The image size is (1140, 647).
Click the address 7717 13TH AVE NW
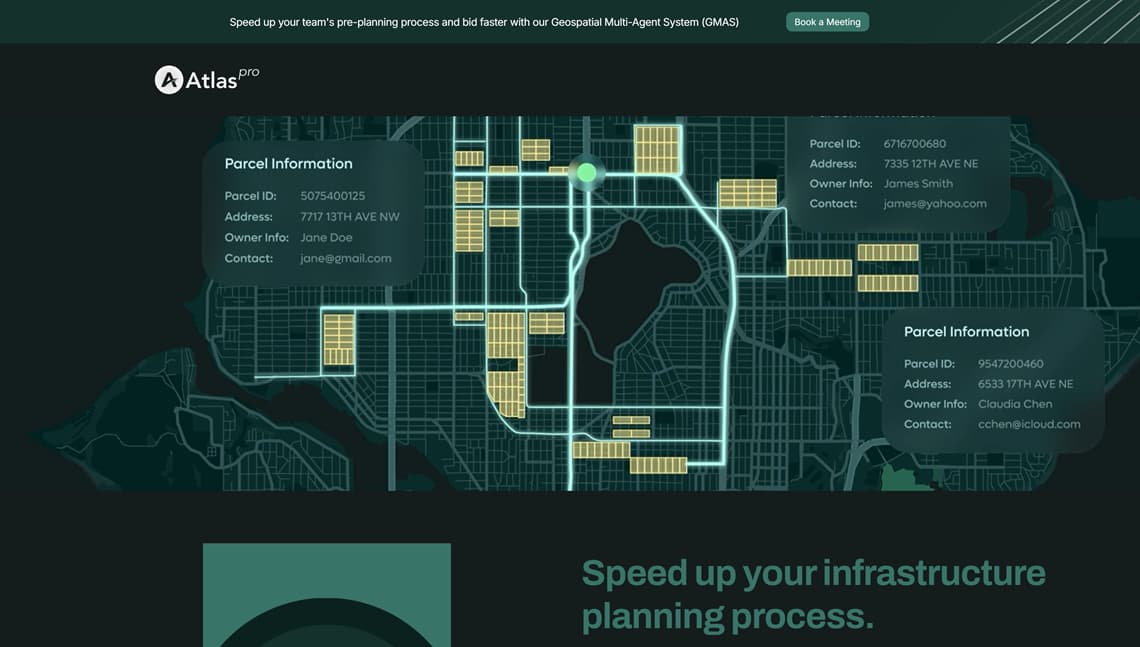click(350, 217)
